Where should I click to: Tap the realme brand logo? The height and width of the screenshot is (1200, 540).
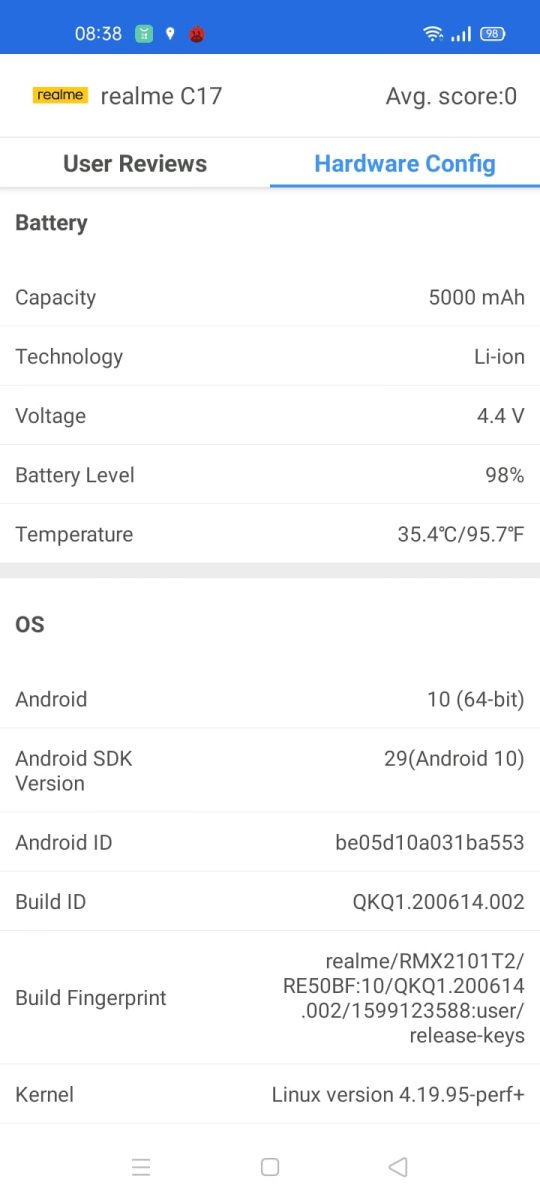click(60, 96)
